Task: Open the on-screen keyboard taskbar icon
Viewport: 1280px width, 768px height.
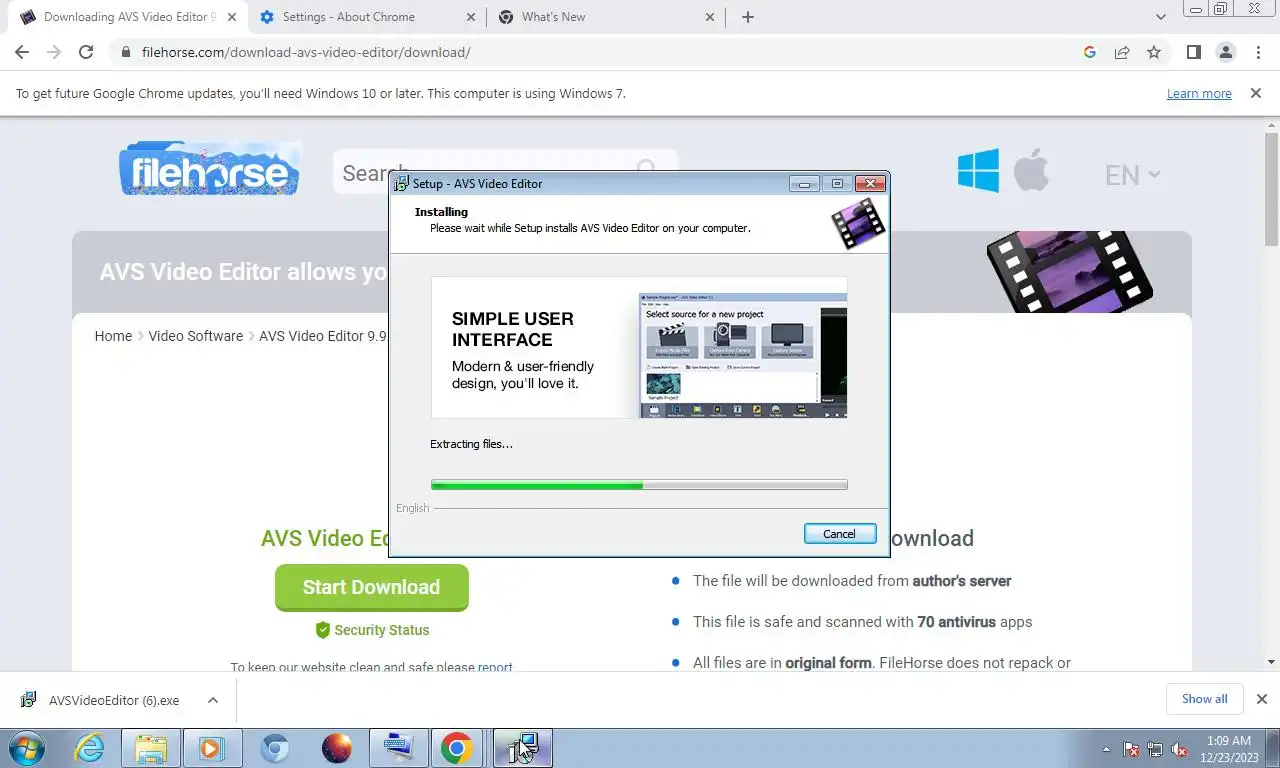Action: click(x=398, y=748)
